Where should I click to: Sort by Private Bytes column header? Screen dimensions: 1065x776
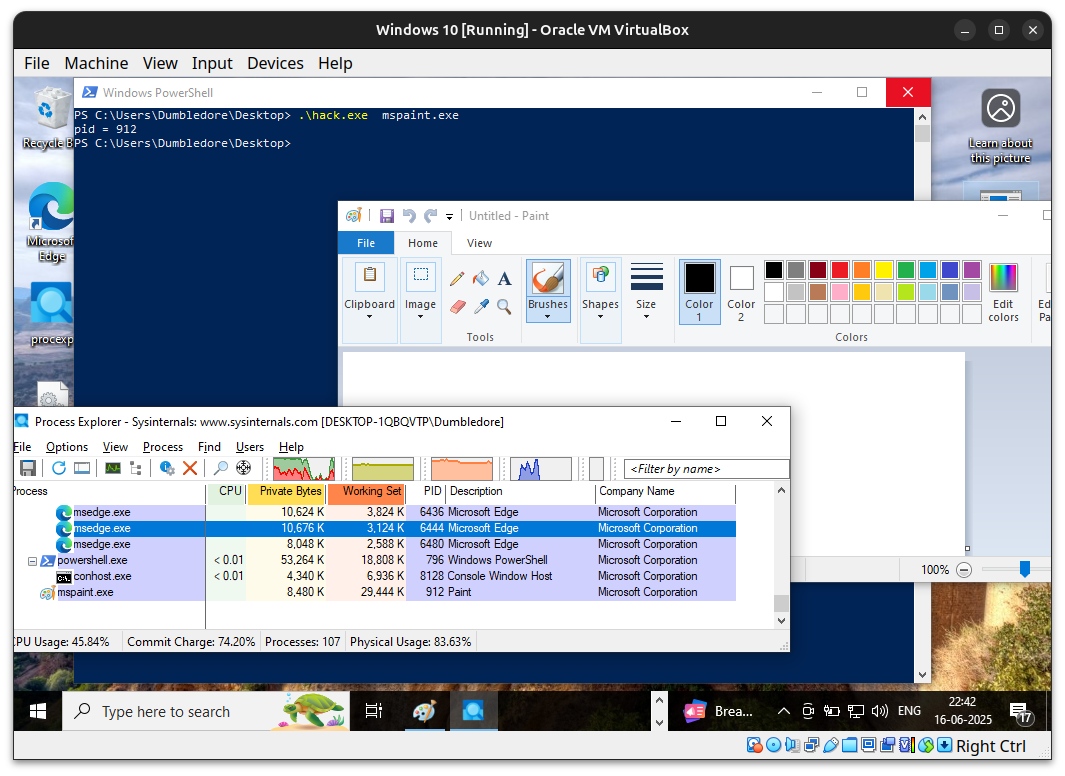287,492
